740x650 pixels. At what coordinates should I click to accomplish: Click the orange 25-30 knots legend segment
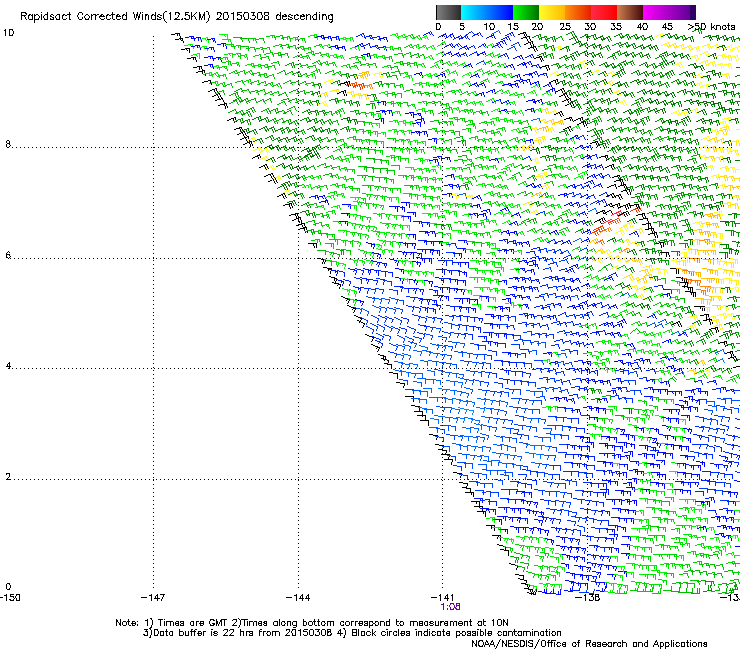click(578, 12)
